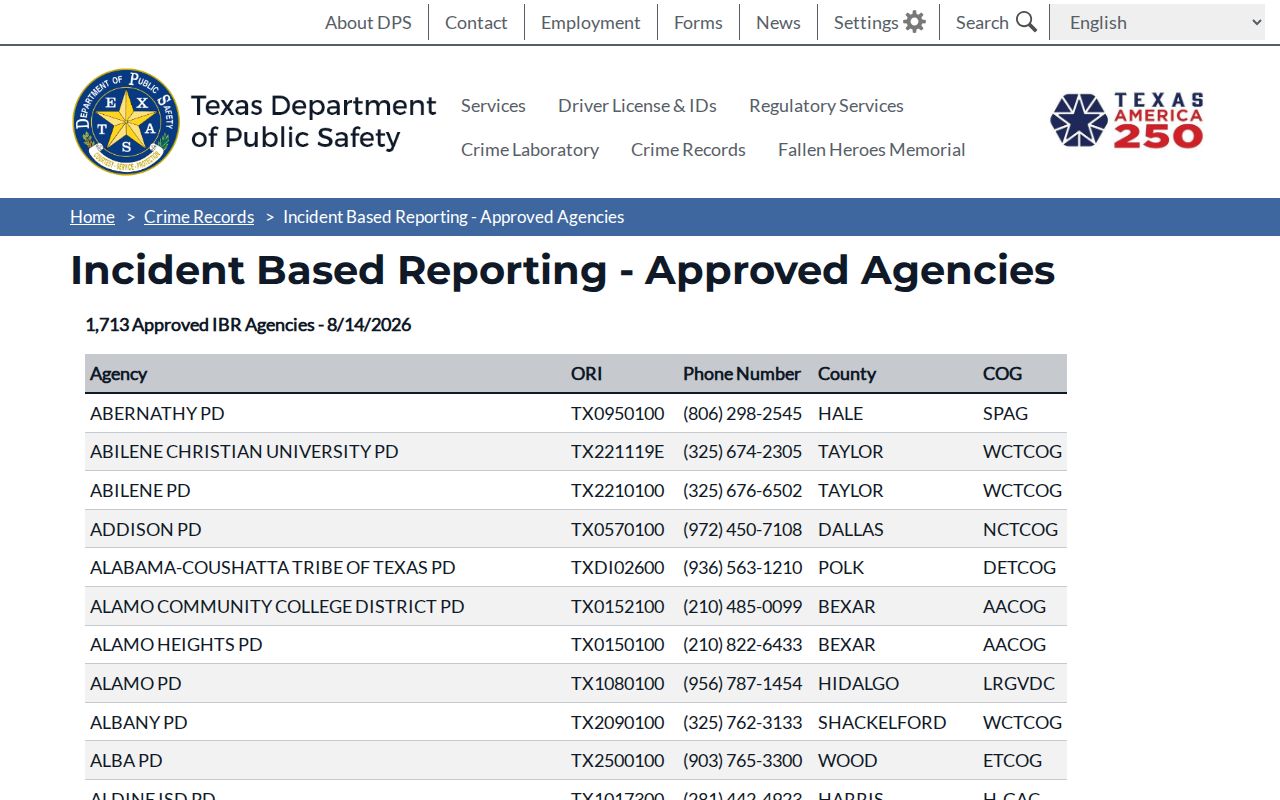Viewport: 1280px width, 800px height.
Task: Click the Texas America 250 logo
Action: coord(1127,121)
